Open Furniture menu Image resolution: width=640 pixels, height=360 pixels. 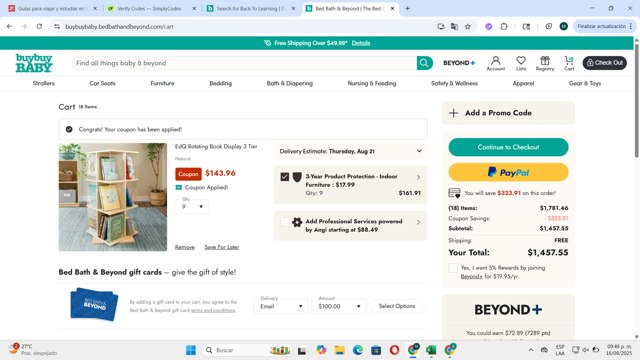tap(162, 83)
